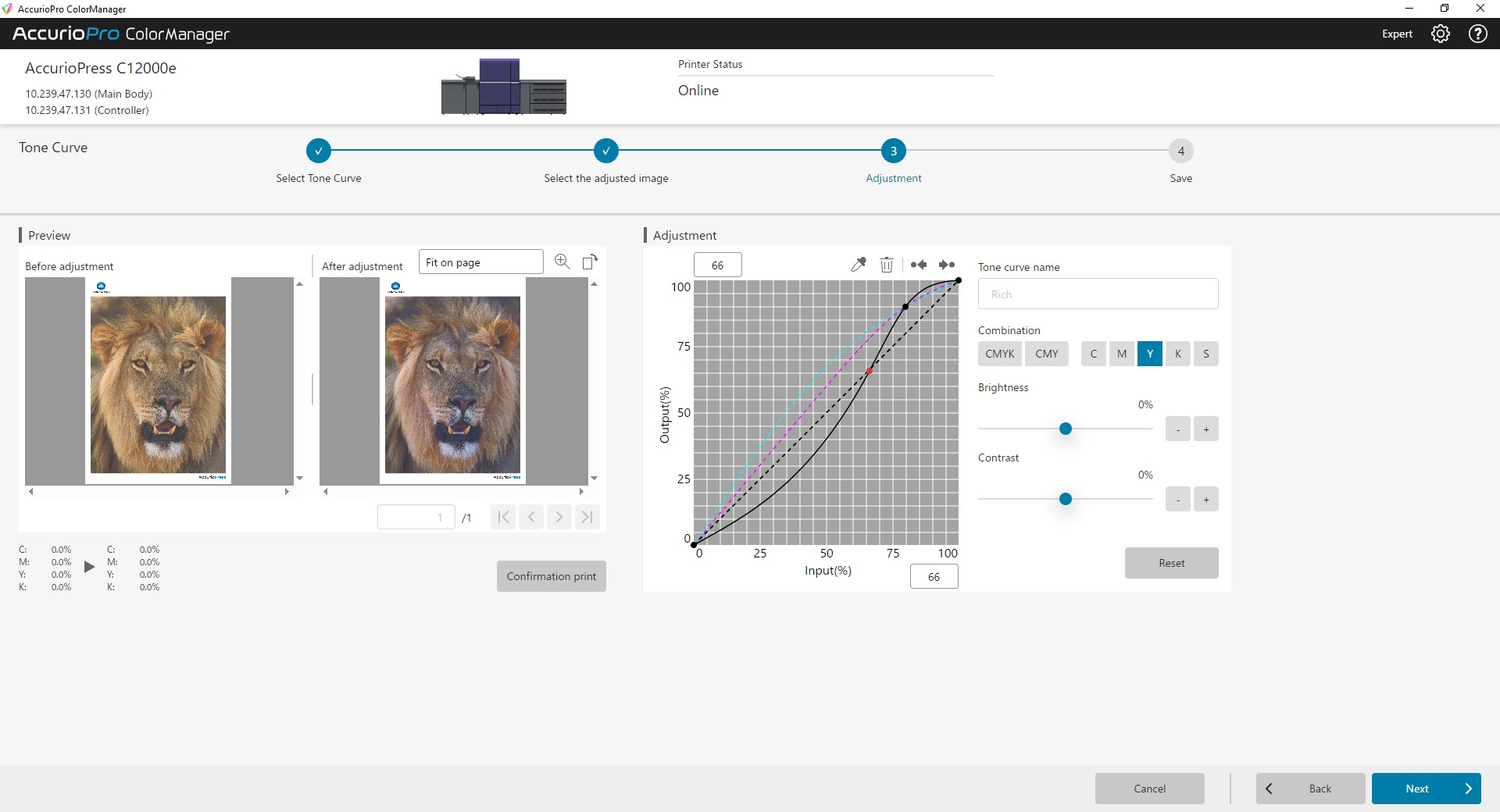Screen dimensions: 1500x812
Task: Select the next curve point arrow icon
Action: [x=947, y=265]
